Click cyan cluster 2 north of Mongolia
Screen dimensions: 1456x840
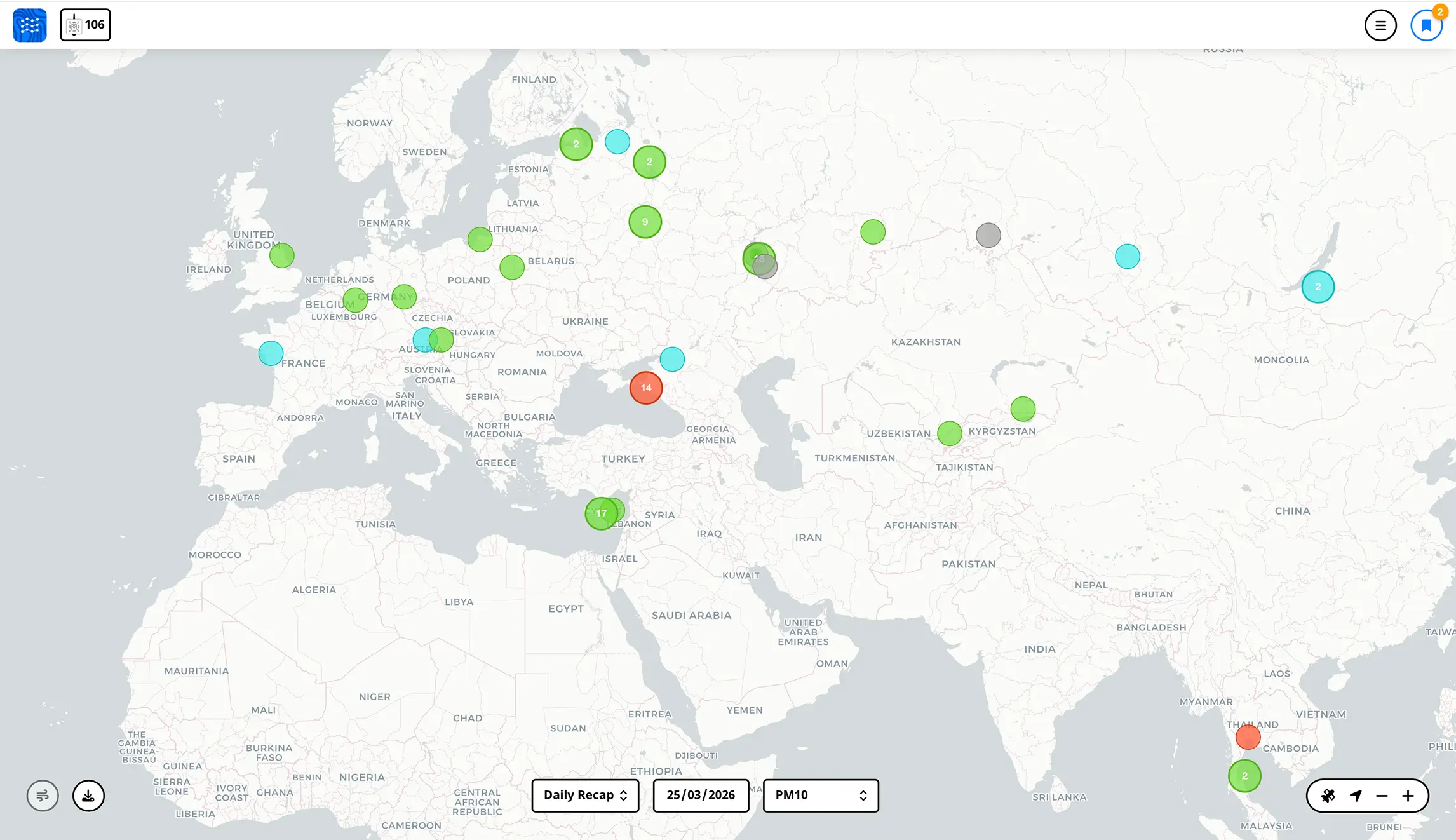tap(1318, 287)
